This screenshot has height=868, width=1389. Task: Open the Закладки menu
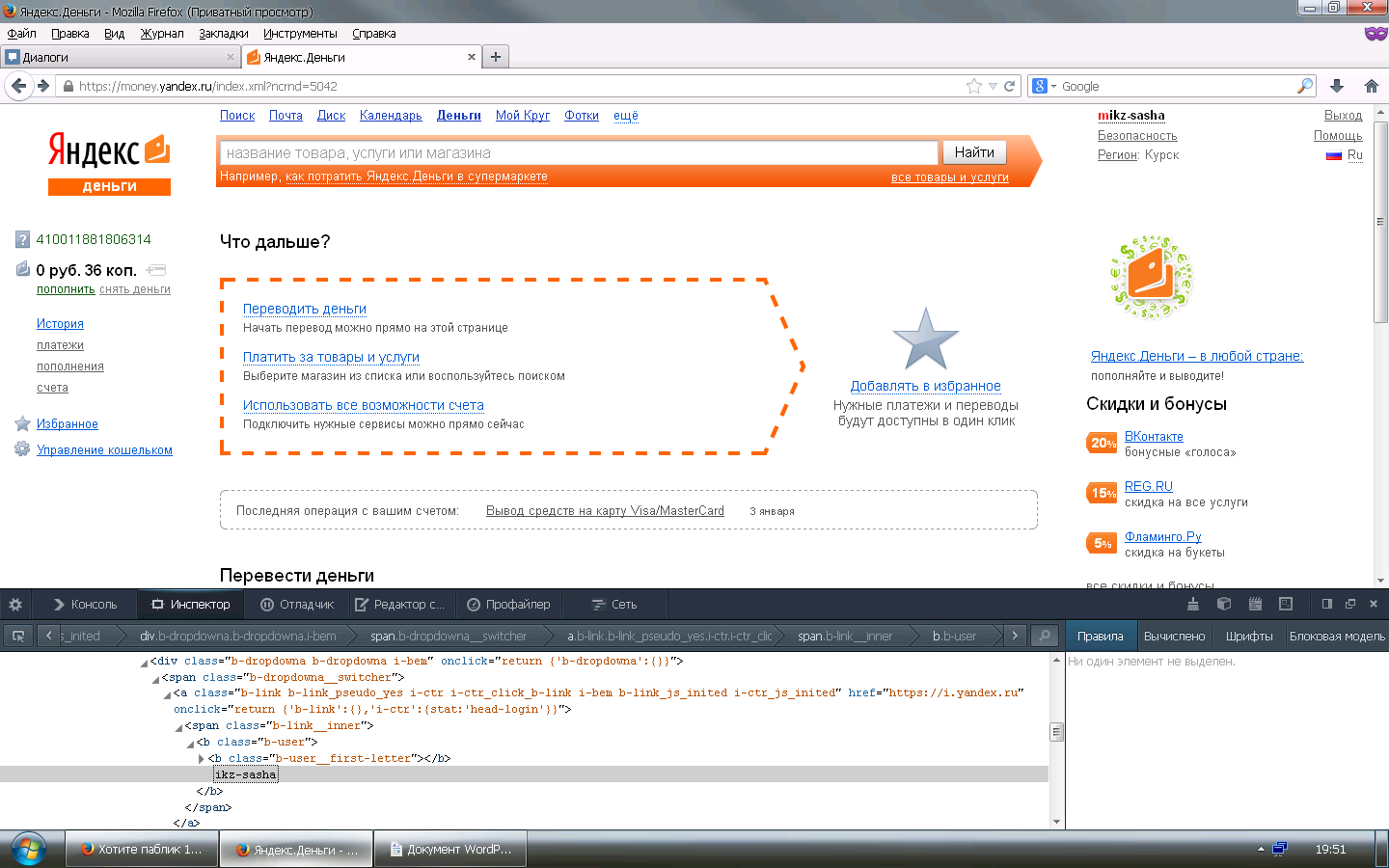point(224,34)
